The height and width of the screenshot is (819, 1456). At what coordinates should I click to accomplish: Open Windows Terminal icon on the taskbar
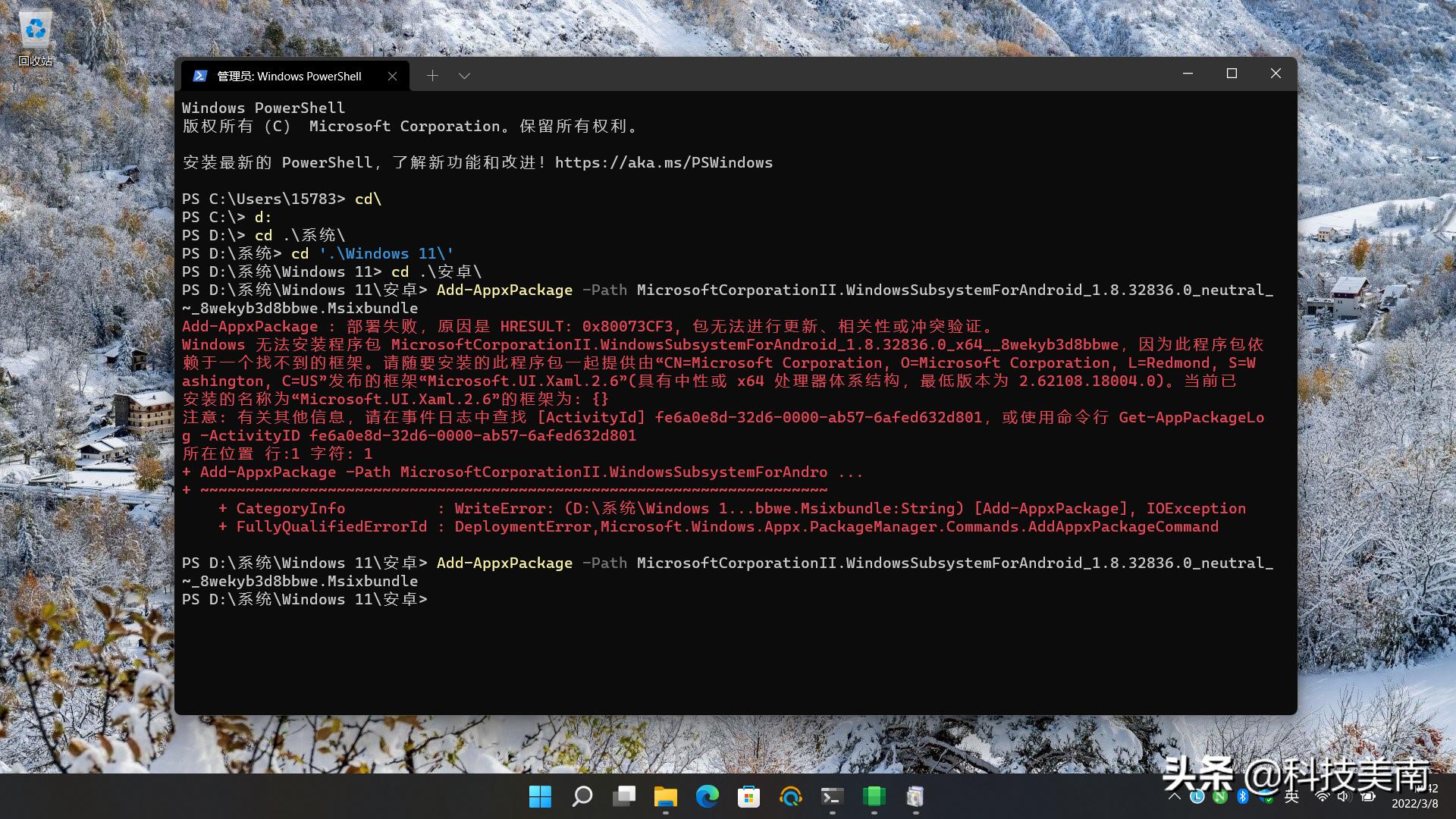tap(832, 798)
